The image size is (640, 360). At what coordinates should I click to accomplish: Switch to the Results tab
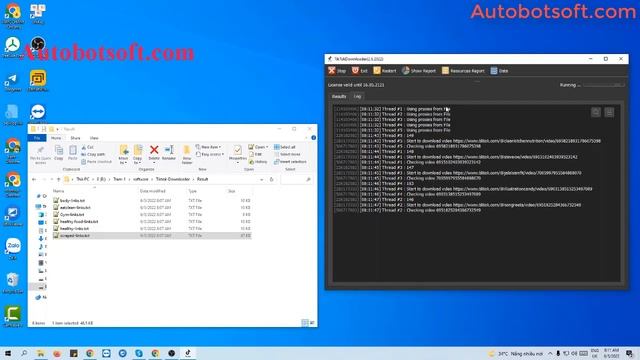click(339, 96)
